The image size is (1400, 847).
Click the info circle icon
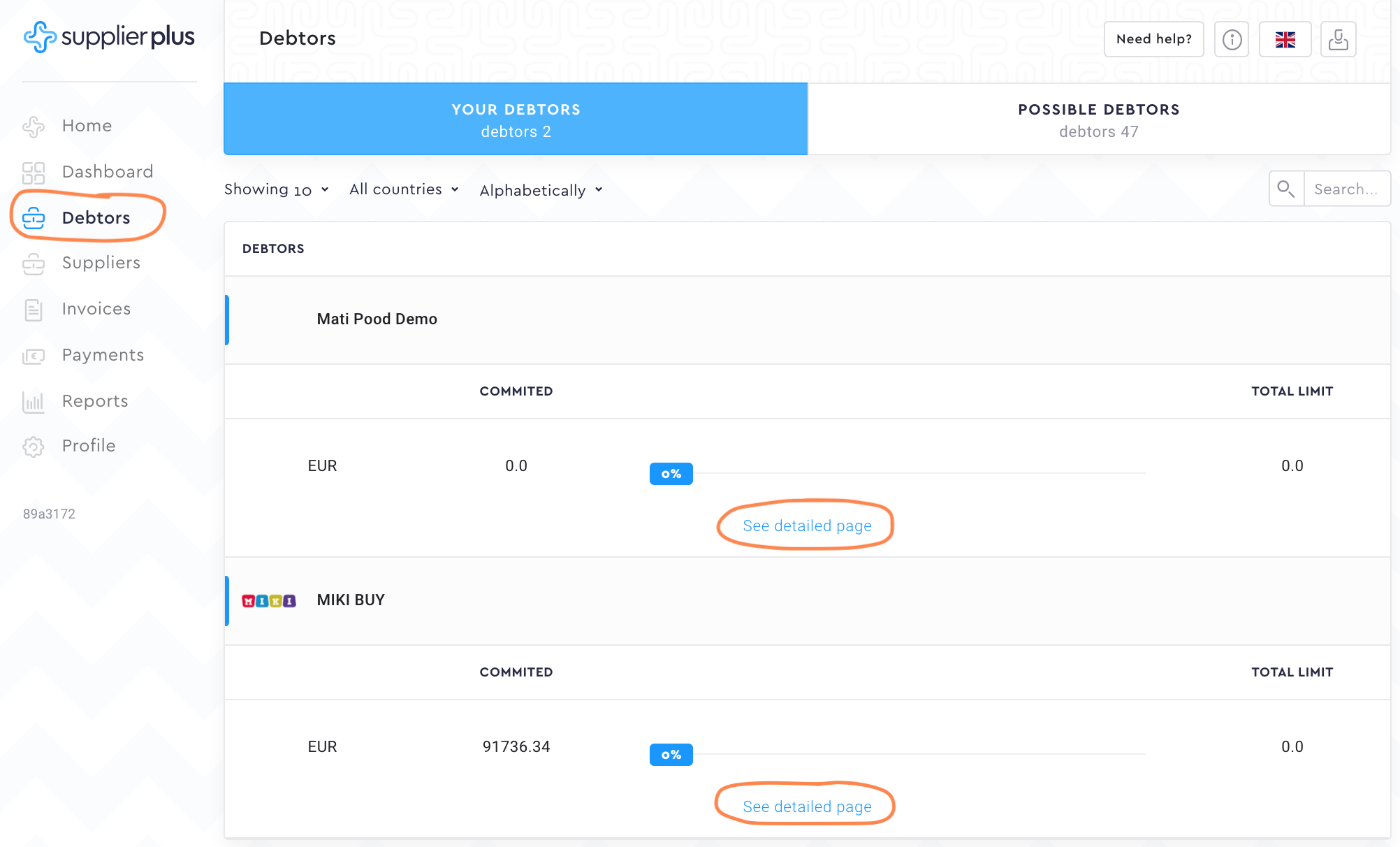(1232, 39)
